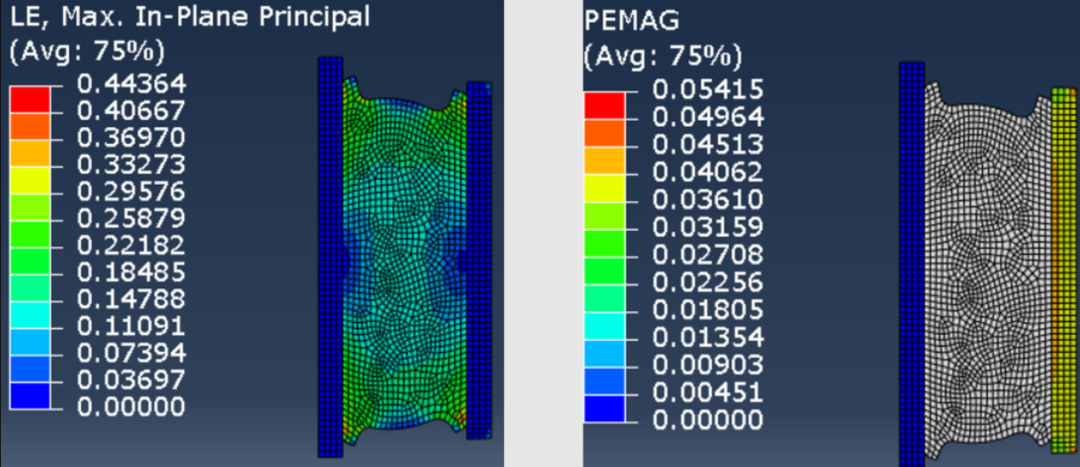The height and width of the screenshot is (467, 1080).
Task: Click the PEMAG legend value 0.02708
Action: click(708, 255)
